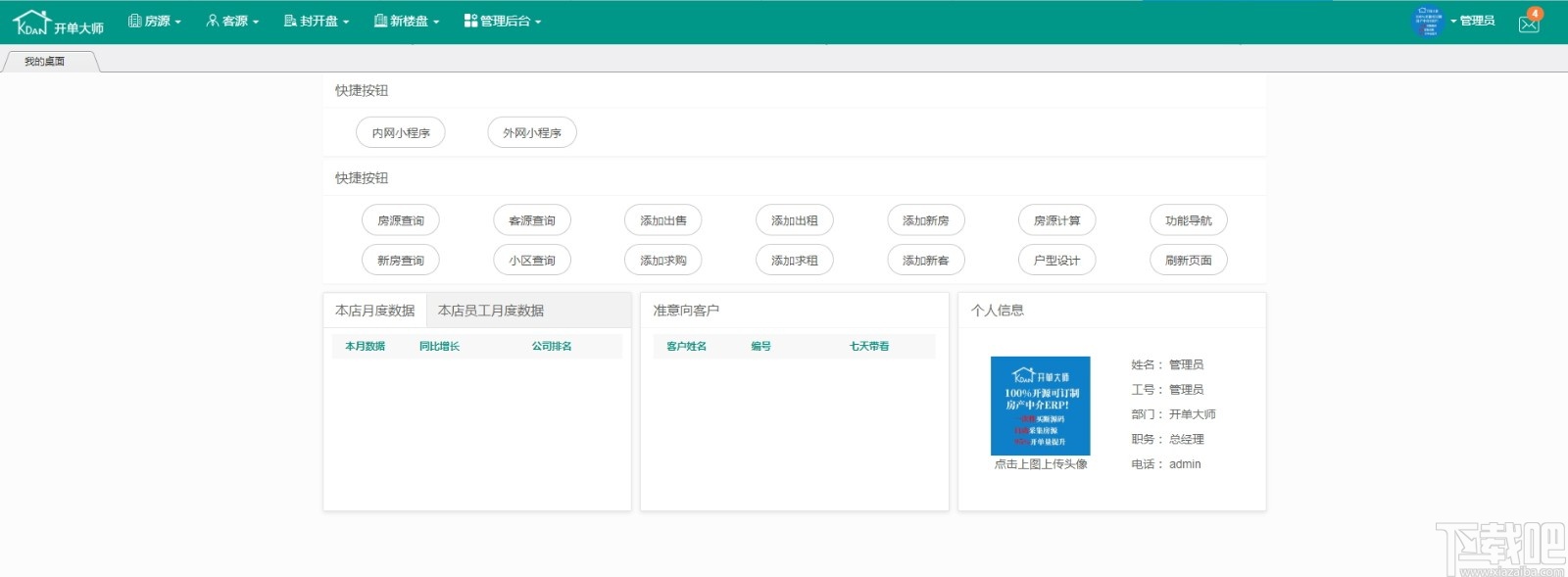Click the 添加新客 button

926,261
